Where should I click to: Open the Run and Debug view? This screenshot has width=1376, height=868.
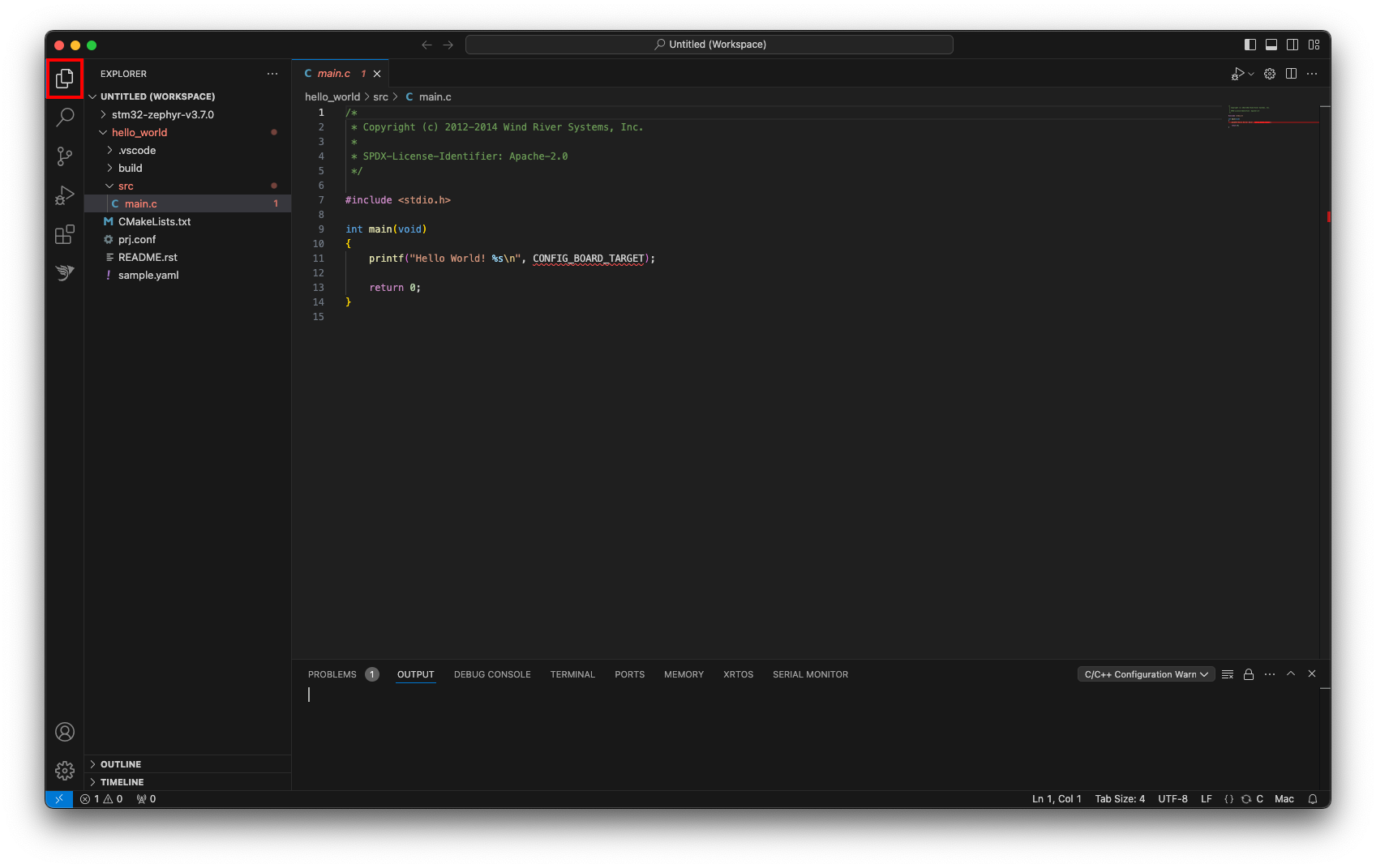64,195
